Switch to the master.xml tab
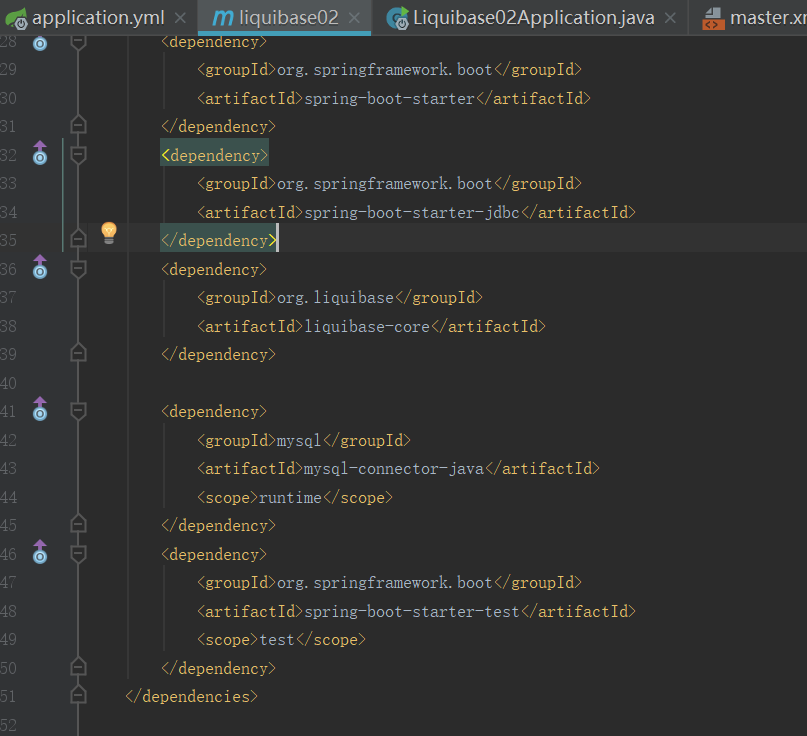This screenshot has height=736, width=807. tap(768, 18)
